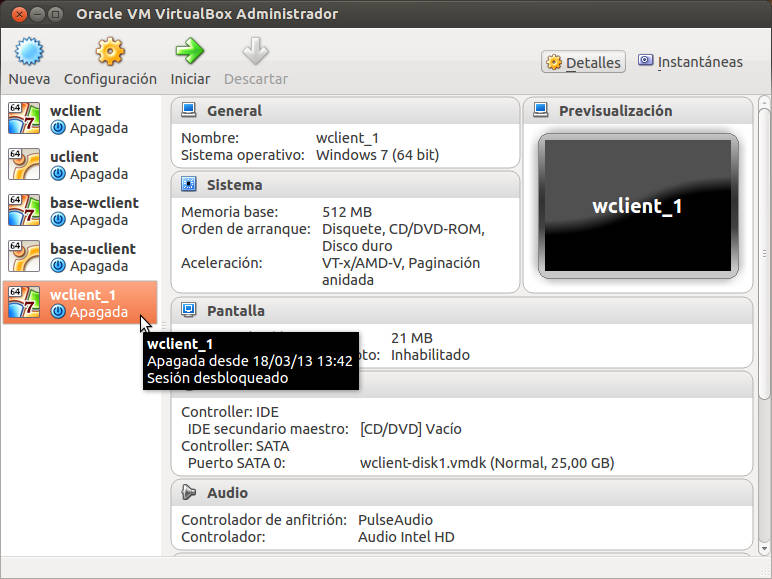Screen dimensions: 772x579
Task: Click the Descartar down-arrow icon
Action: 256,51
